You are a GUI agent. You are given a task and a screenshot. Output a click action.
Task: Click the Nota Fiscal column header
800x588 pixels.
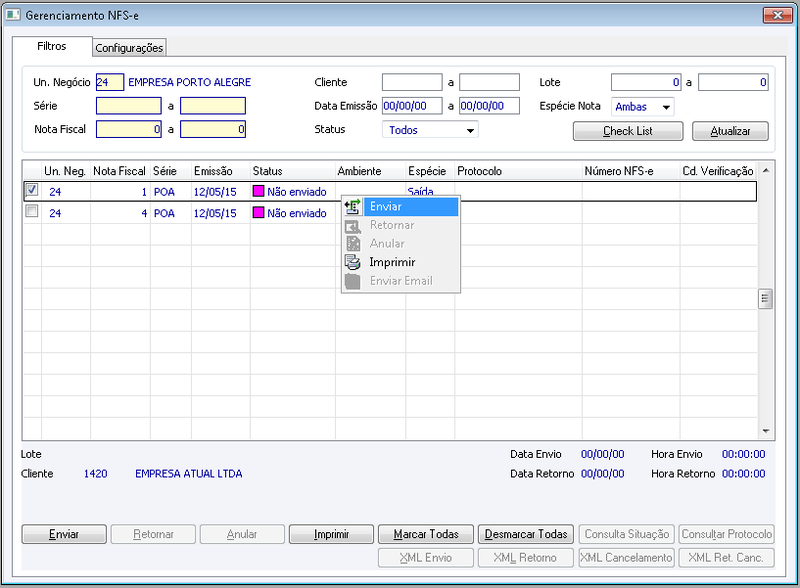click(x=120, y=171)
